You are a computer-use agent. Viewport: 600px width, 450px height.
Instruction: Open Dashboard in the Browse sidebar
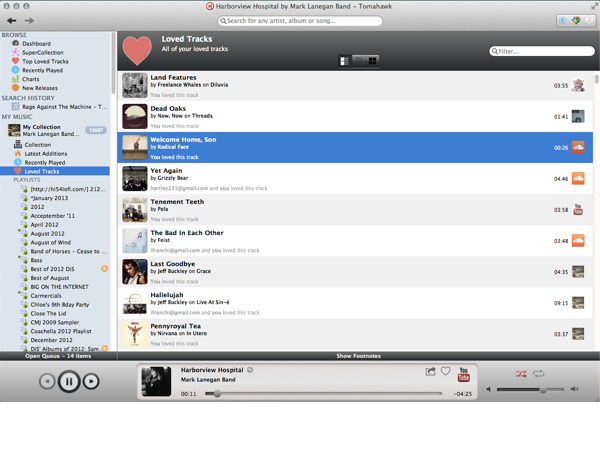click(36, 44)
